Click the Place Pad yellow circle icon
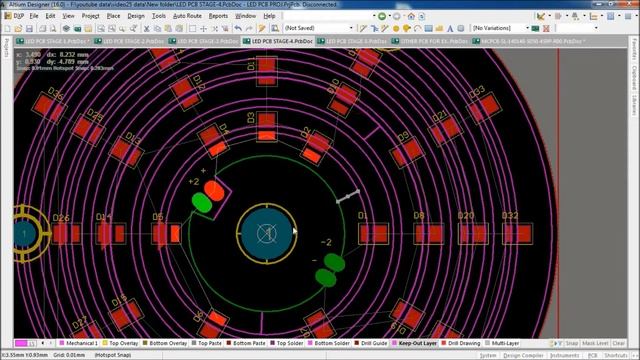The image size is (640, 360). (396, 29)
